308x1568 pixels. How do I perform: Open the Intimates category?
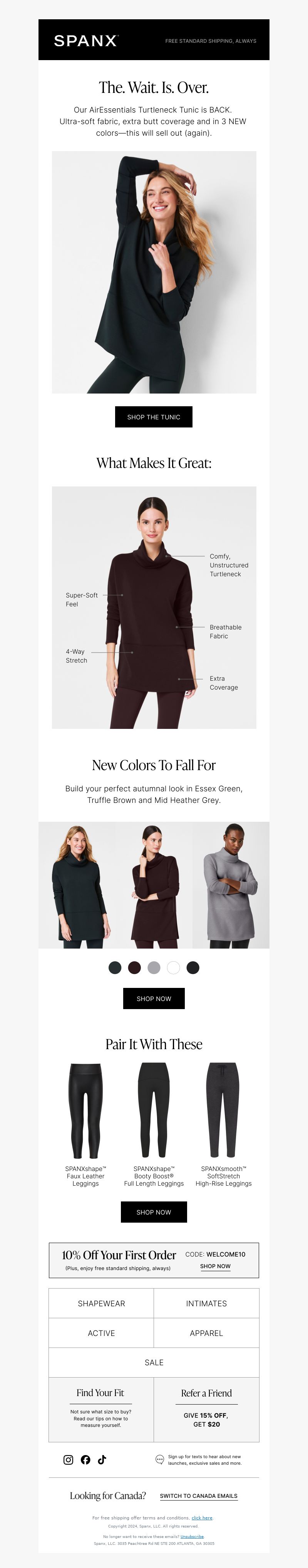click(x=206, y=1303)
